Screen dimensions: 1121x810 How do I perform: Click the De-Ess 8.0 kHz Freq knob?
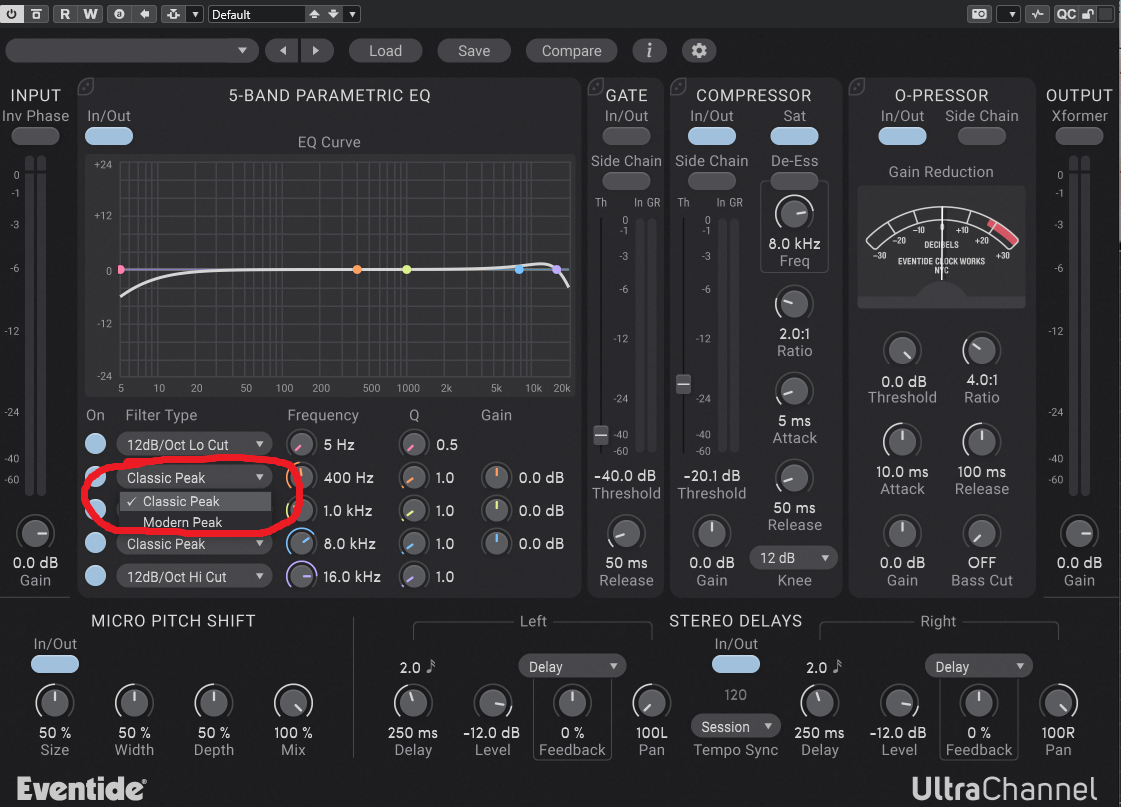794,213
